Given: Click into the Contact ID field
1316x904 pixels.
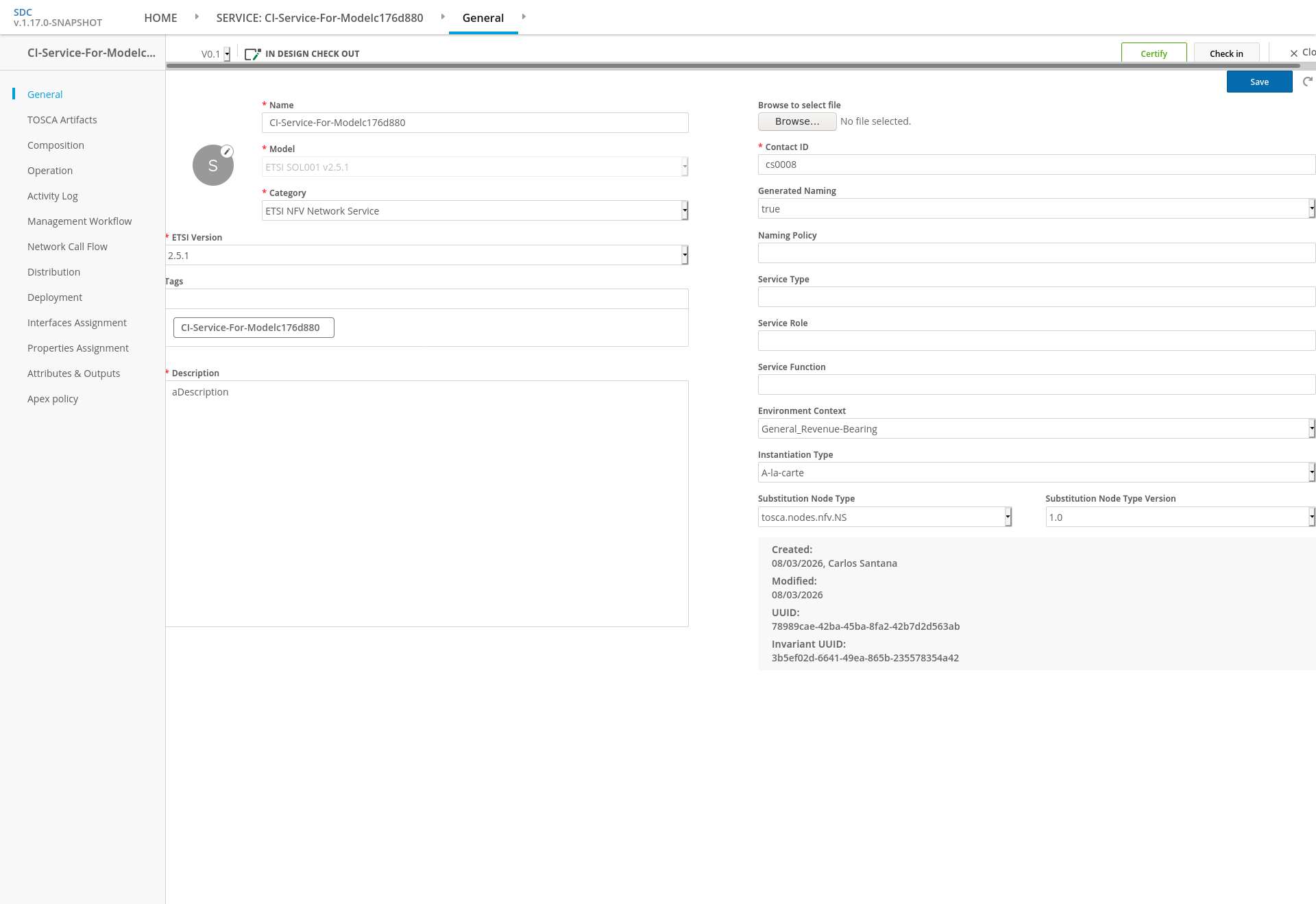Looking at the screenshot, I should coord(1036,164).
